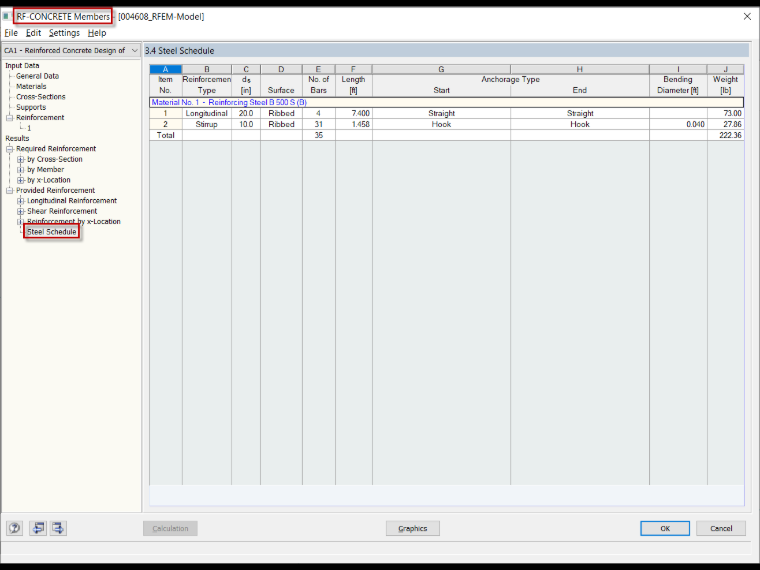Viewport: 760px width, 570px height.
Task: Click the Hook end anchorage cell
Action: tap(580, 125)
